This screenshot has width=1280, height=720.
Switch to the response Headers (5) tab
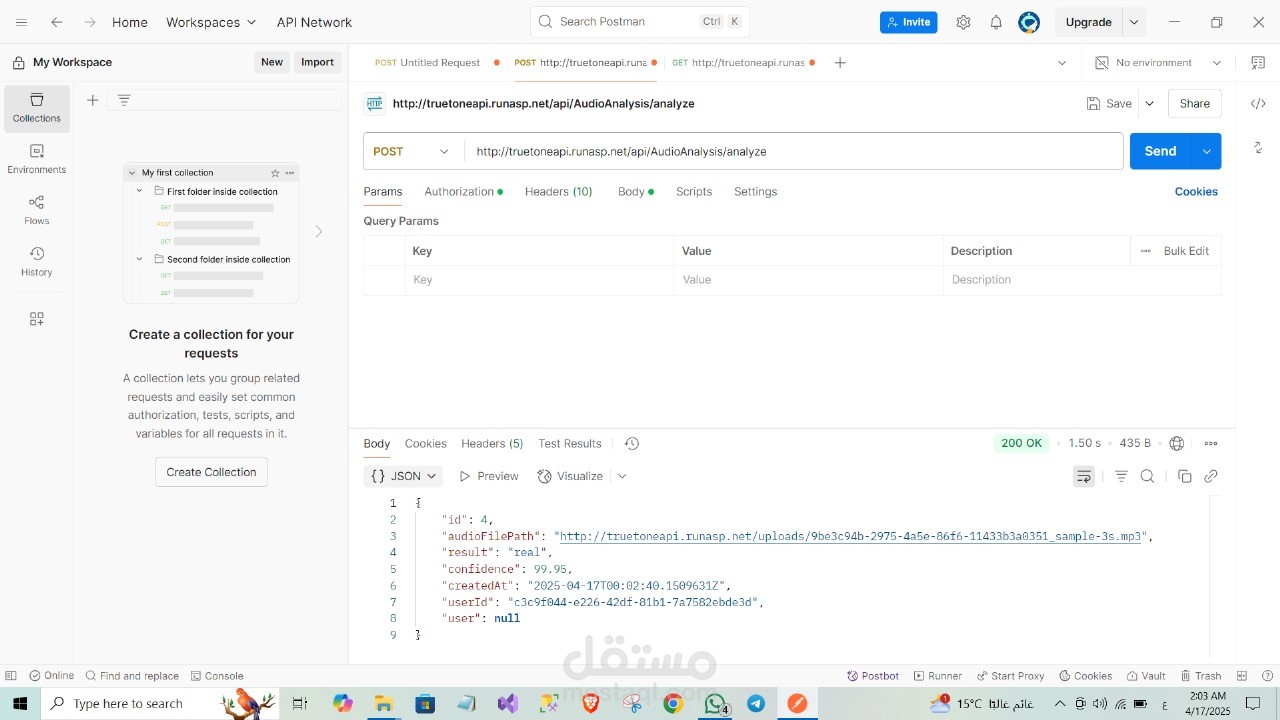tap(492, 444)
